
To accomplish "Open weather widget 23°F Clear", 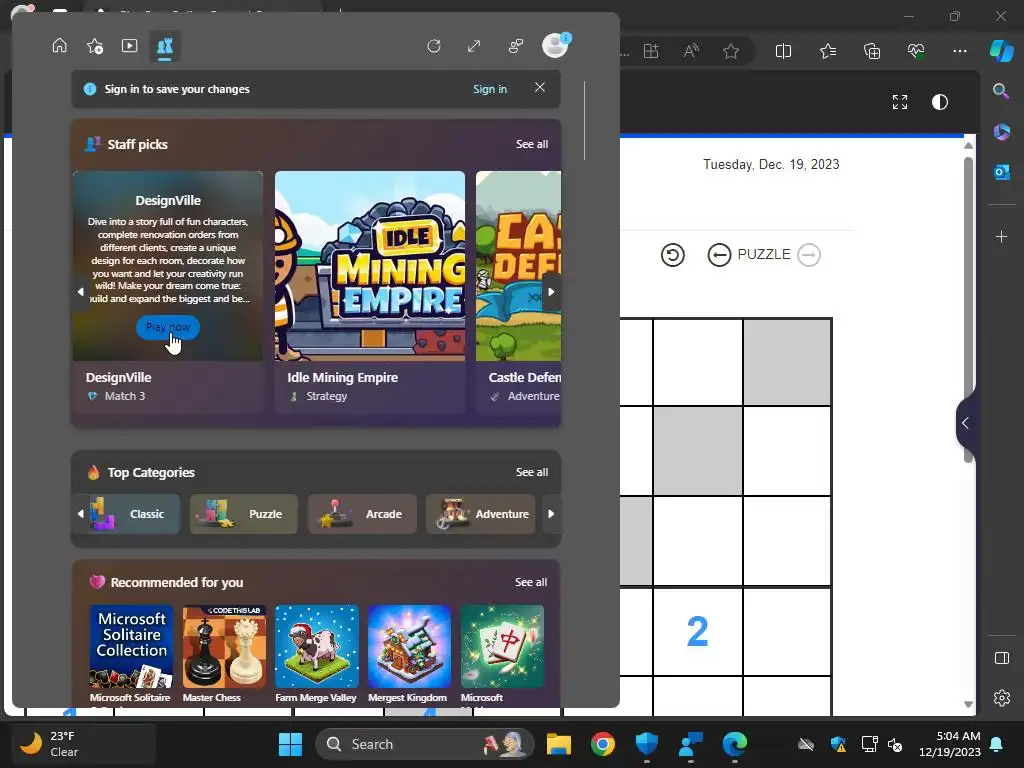I will pos(84,744).
